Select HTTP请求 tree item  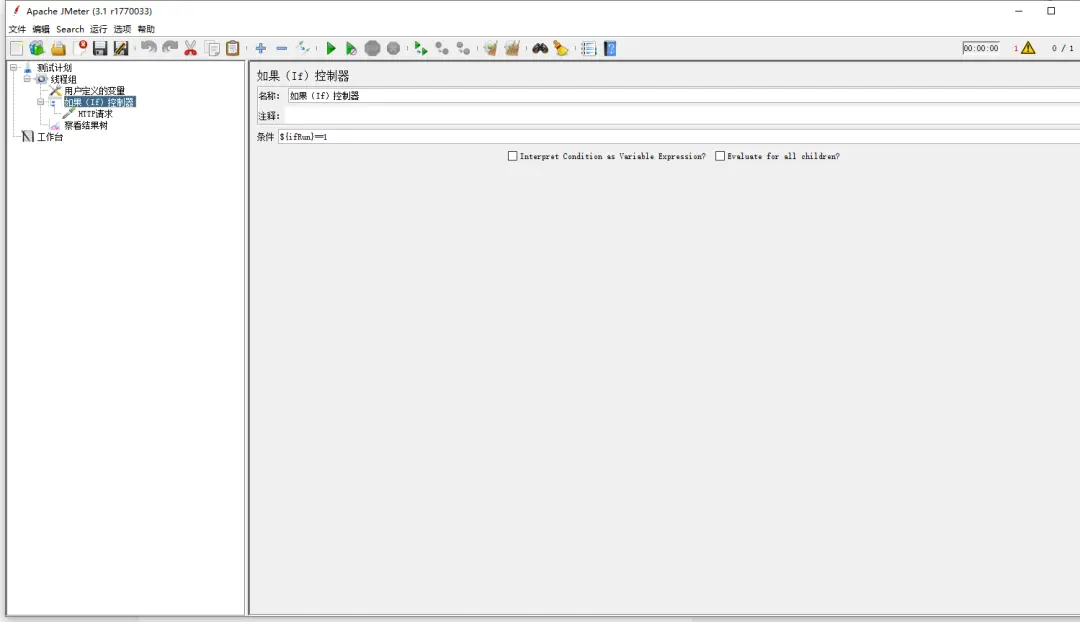(95, 114)
